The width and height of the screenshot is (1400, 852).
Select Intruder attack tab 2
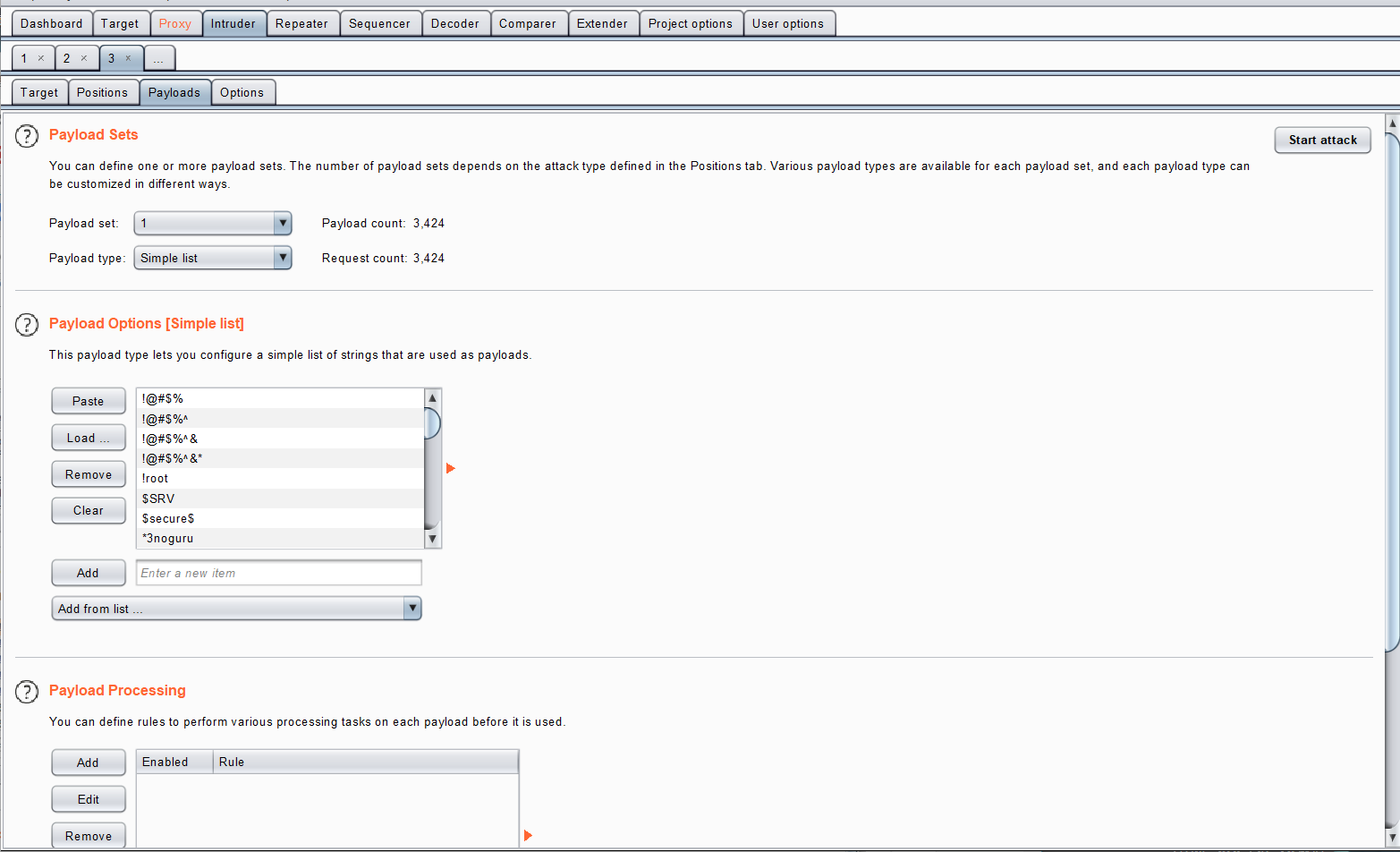coord(67,58)
